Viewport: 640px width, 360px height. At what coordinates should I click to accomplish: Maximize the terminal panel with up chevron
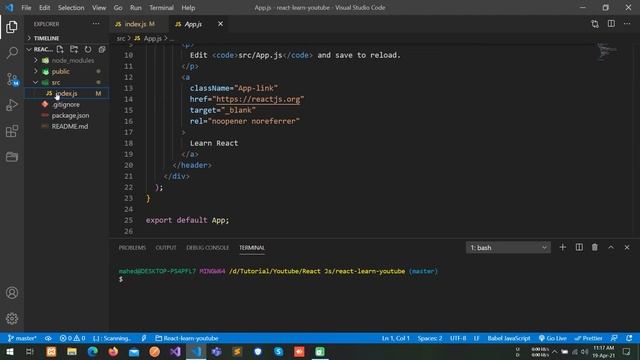coord(611,247)
